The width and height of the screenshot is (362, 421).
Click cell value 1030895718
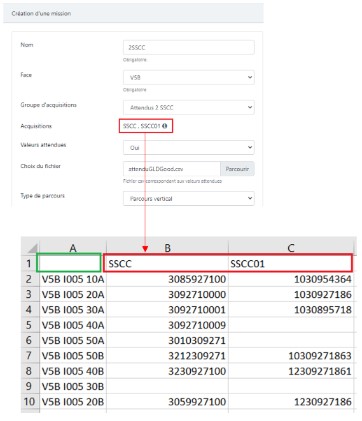291,310
